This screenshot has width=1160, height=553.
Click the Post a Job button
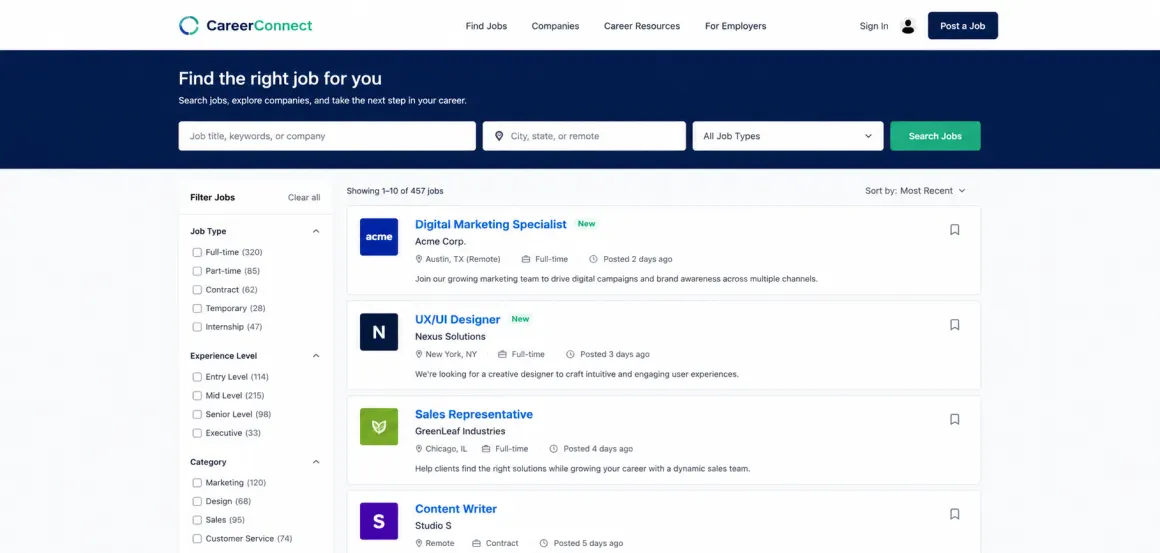[962, 26]
